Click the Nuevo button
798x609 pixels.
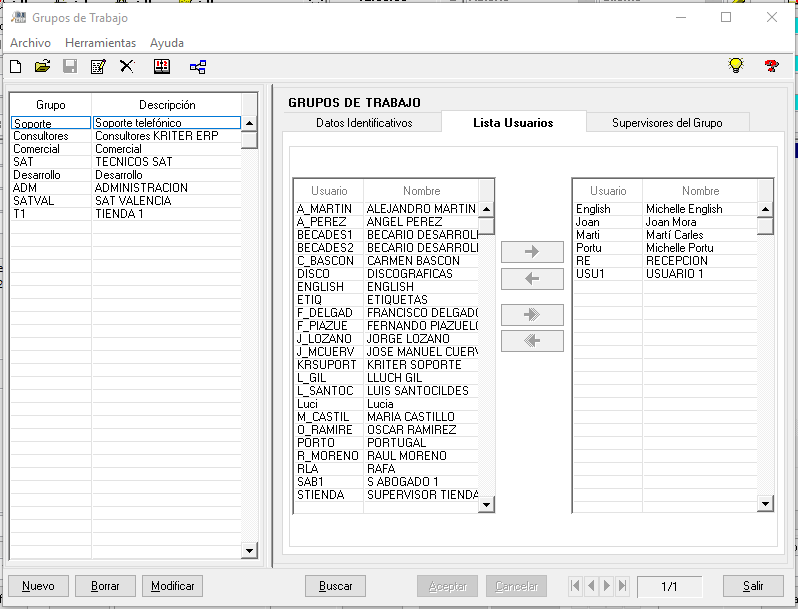(x=38, y=586)
